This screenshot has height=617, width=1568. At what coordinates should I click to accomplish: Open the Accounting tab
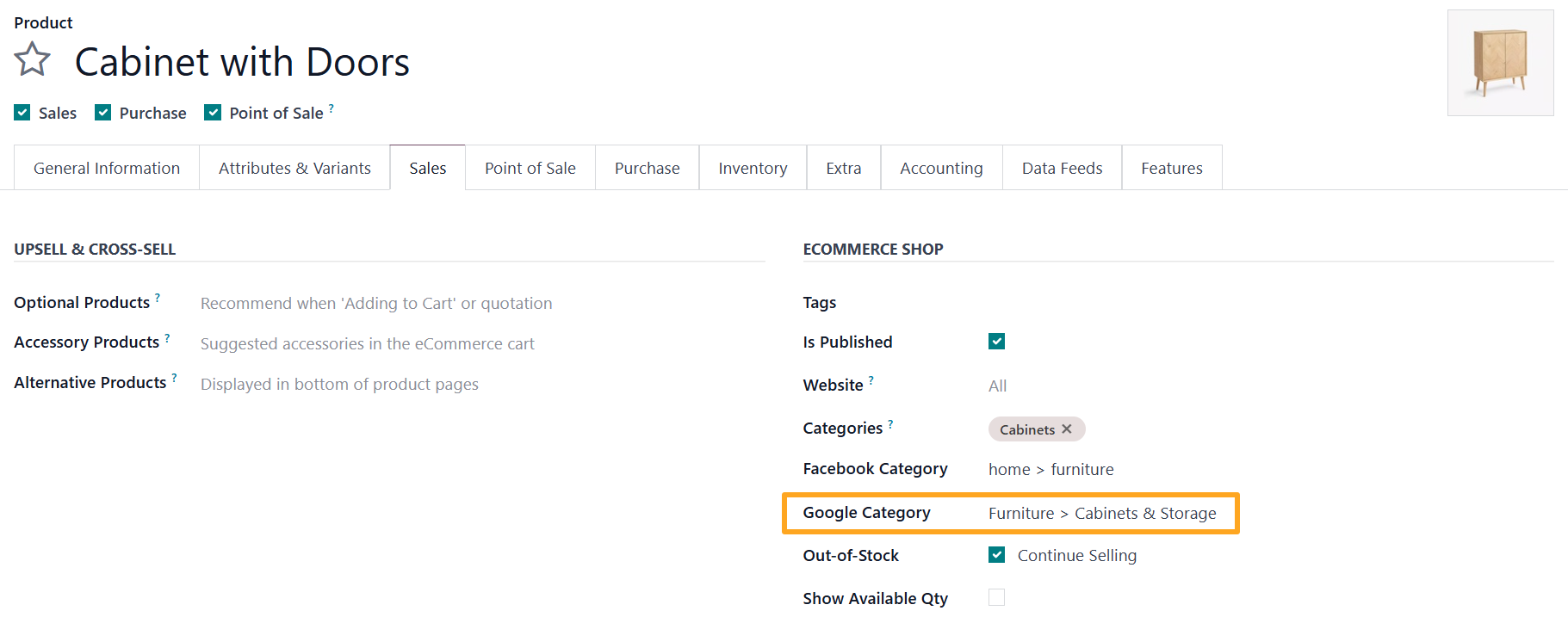click(941, 168)
